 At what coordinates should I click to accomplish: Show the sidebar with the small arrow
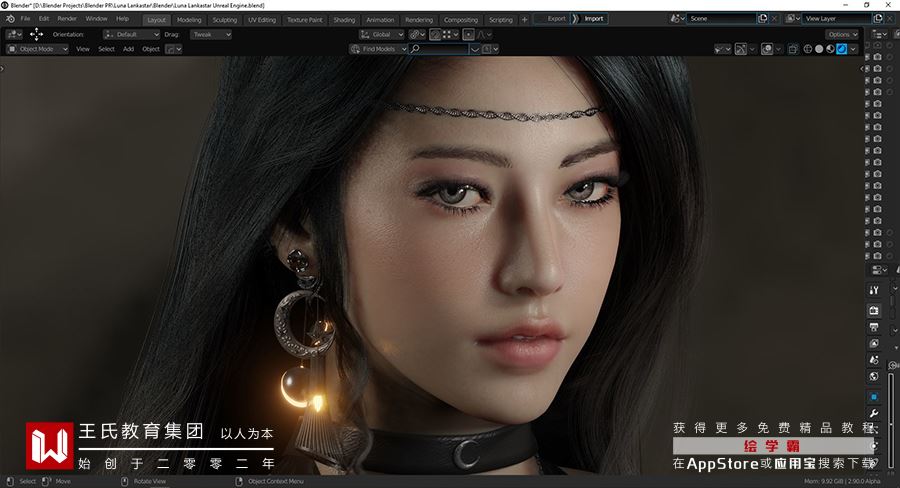[862, 68]
